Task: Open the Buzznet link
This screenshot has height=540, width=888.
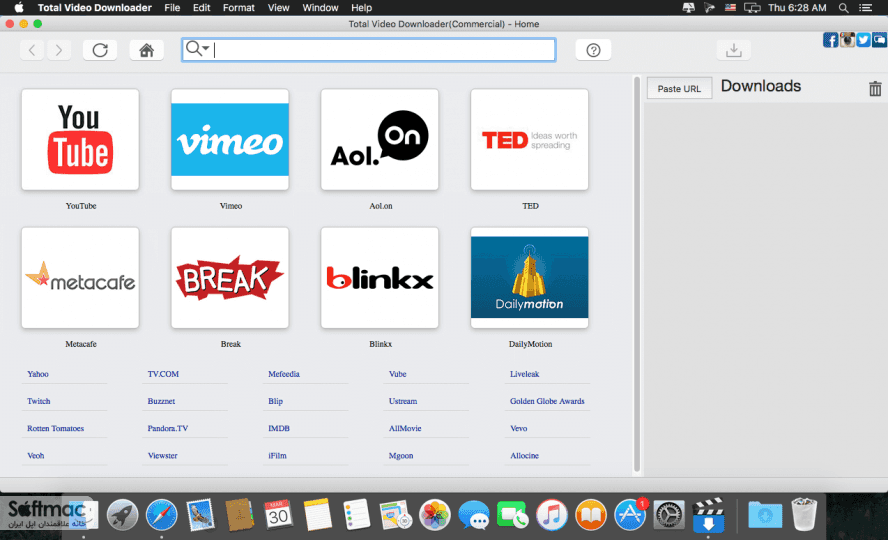Action: pos(161,401)
